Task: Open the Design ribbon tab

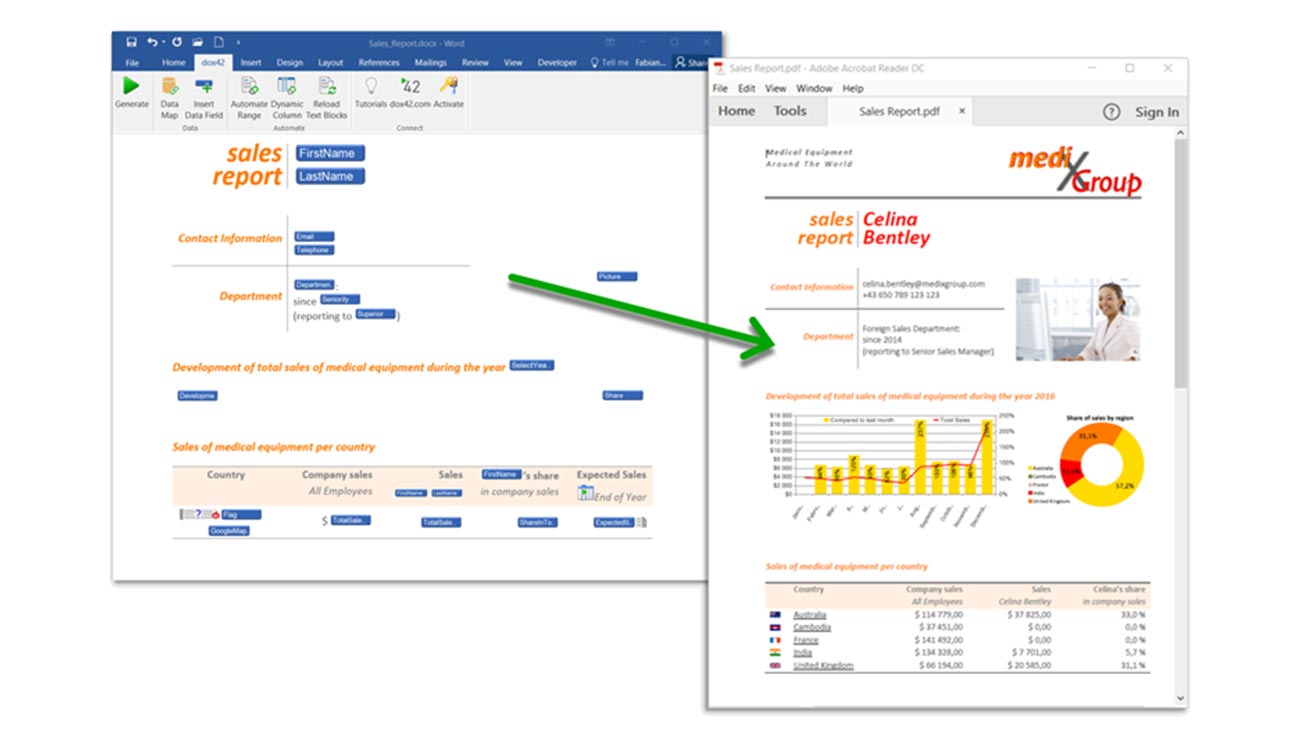Action: pos(290,62)
